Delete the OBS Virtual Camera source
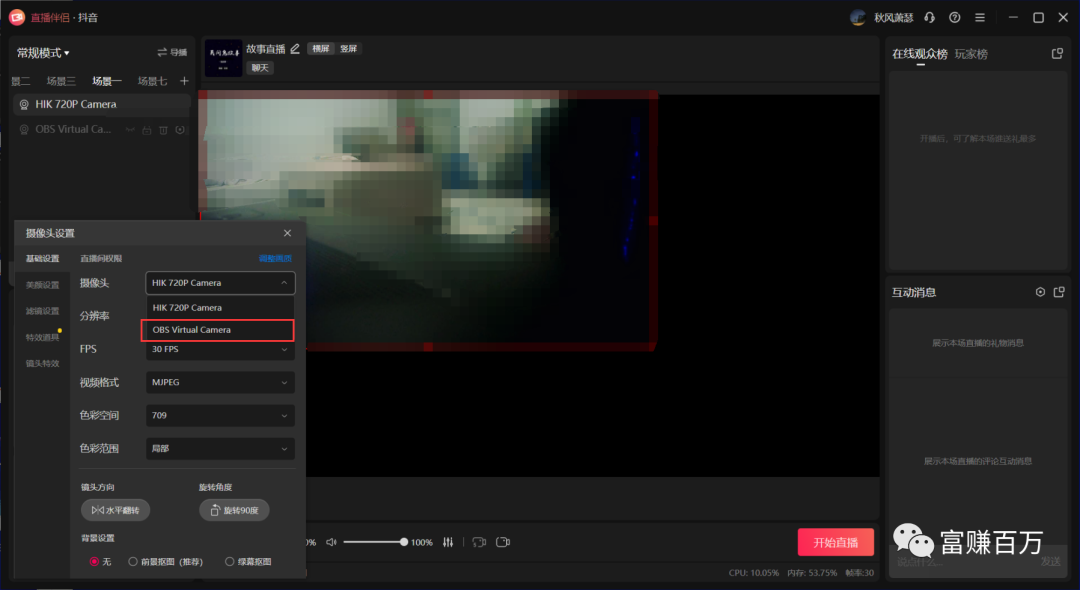The width and height of the screenshot is (1080, 590). [x=163, y=130]
